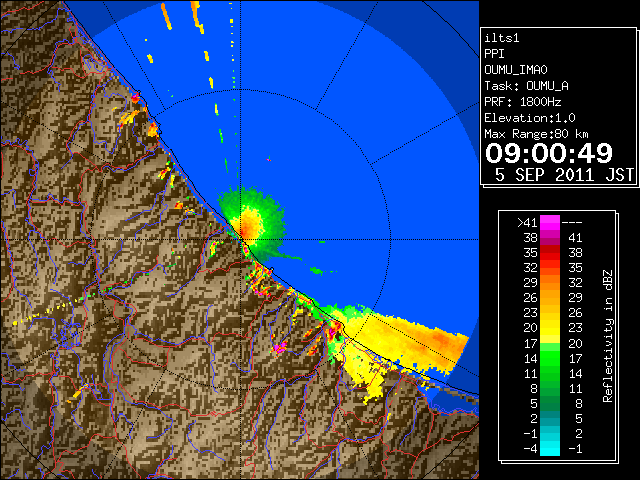Select the 'Elevation:1.0' text

click(530, 118)
